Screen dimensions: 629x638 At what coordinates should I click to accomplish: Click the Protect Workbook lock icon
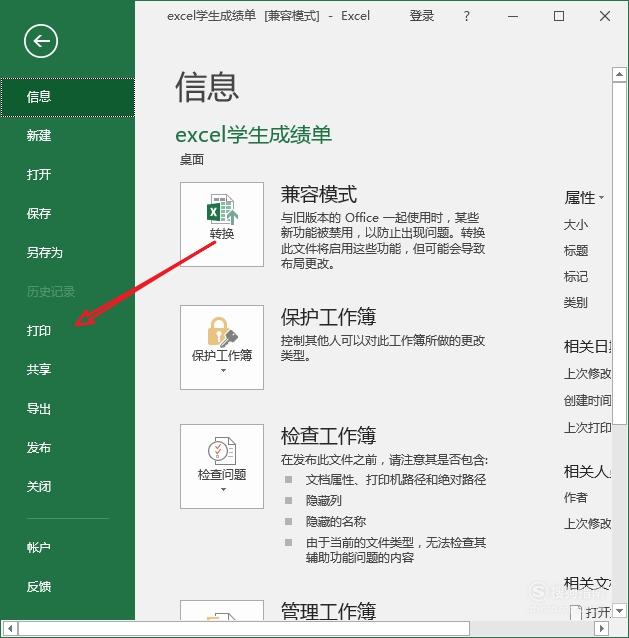[222, 332]
